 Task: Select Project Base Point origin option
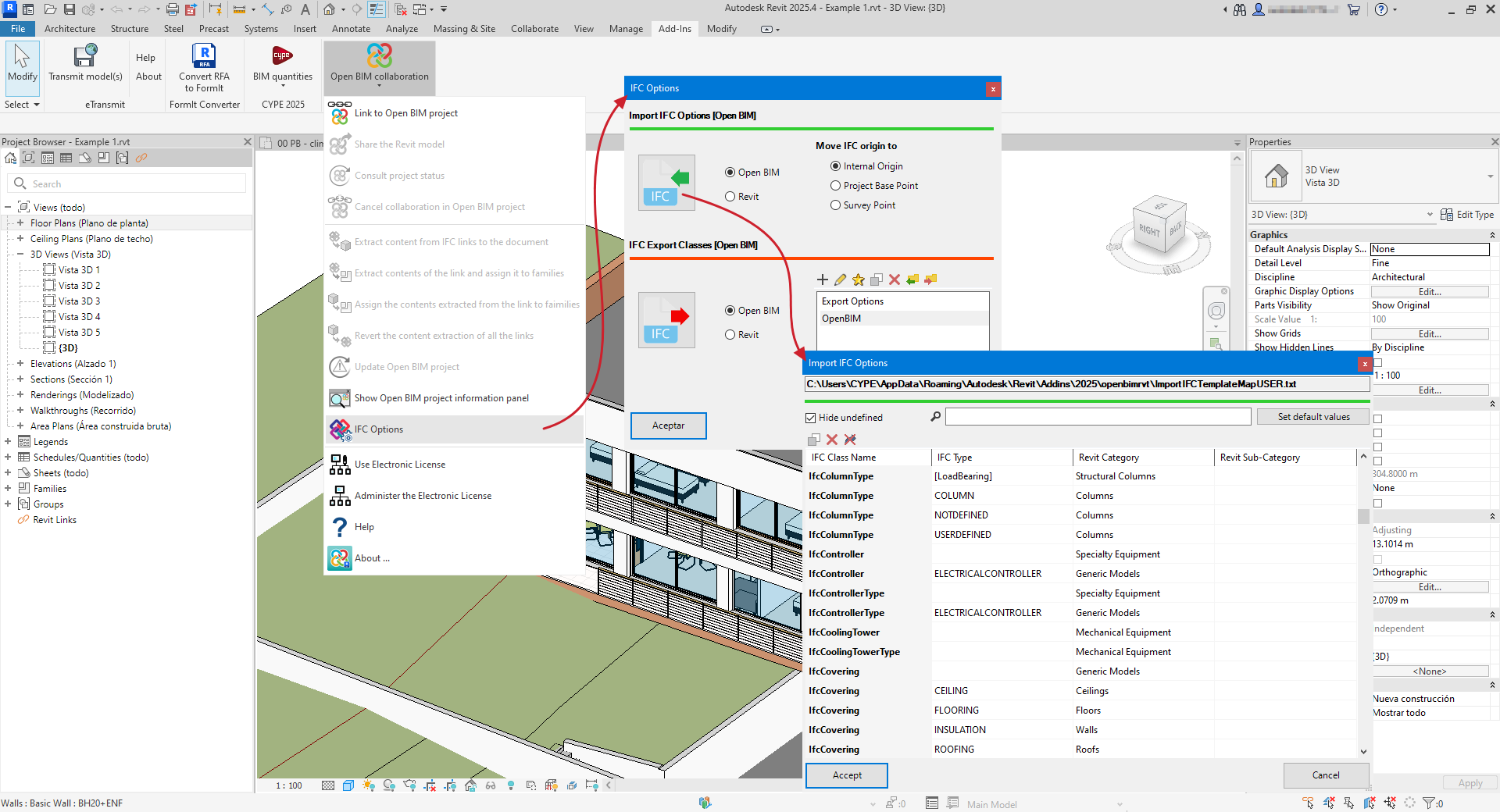tap(836, 186)
